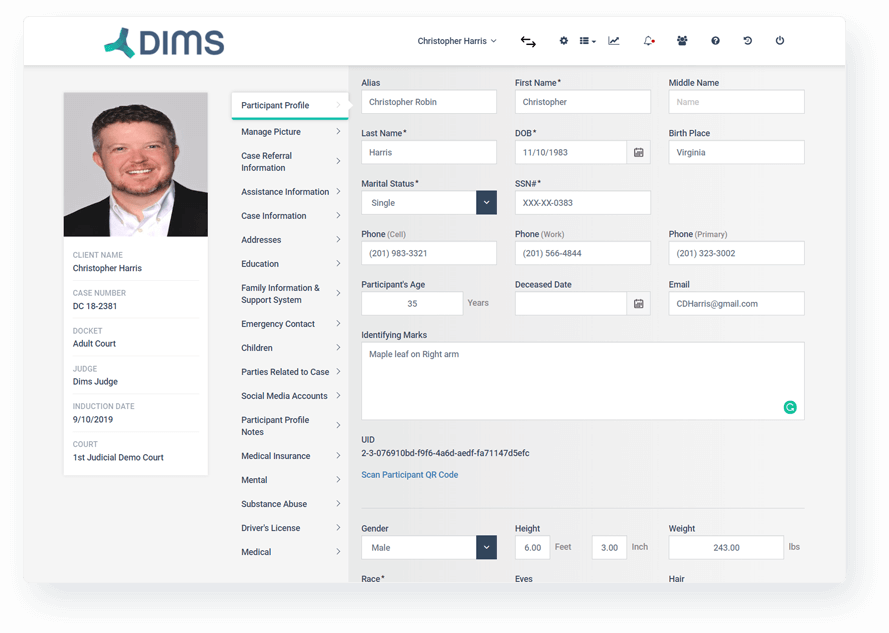
Task: Open the Driver's License section
Action: pos(290,528)
